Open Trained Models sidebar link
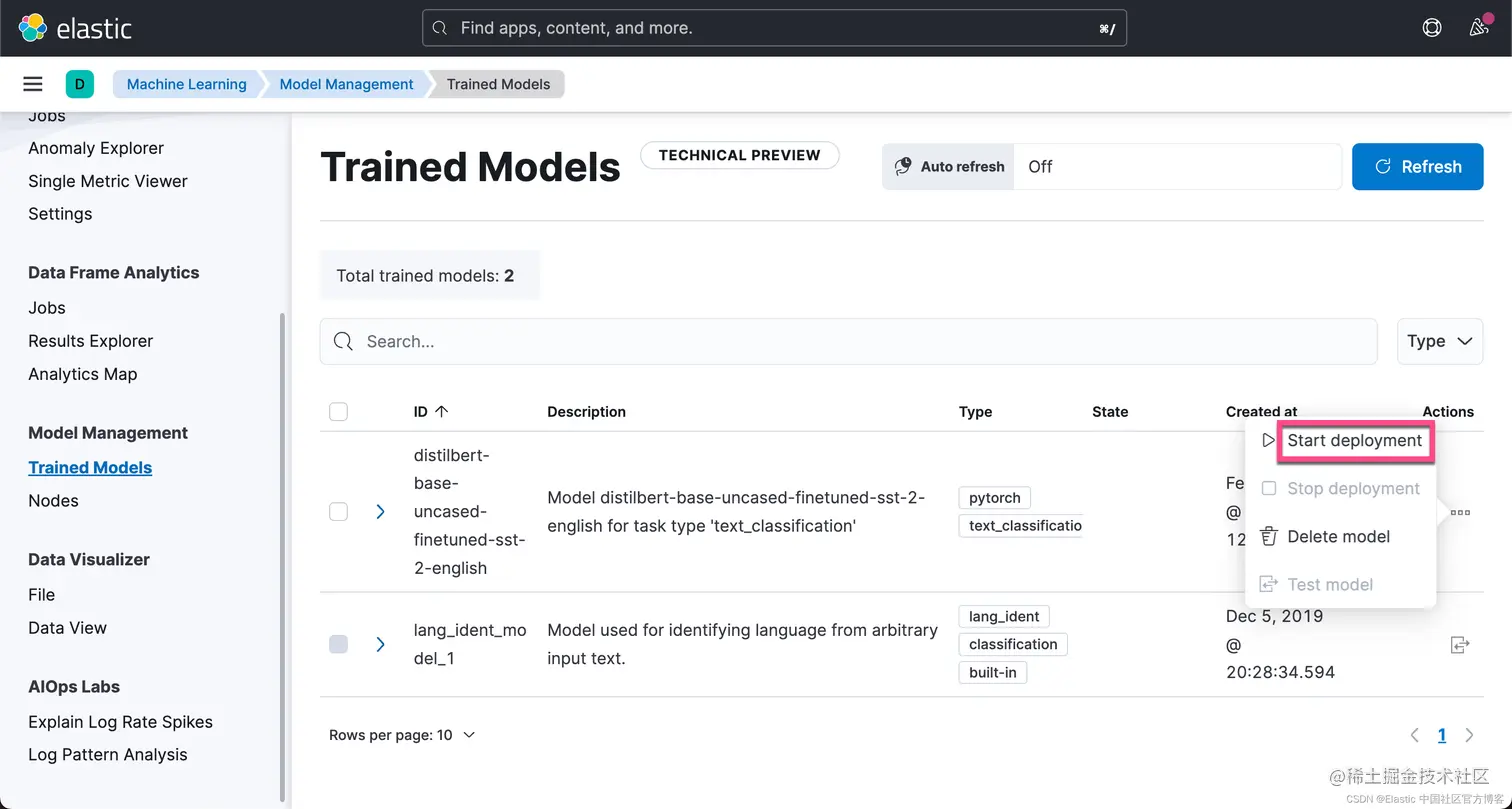1512x809 pixels. pyautogui.click(x=90, y=467)
